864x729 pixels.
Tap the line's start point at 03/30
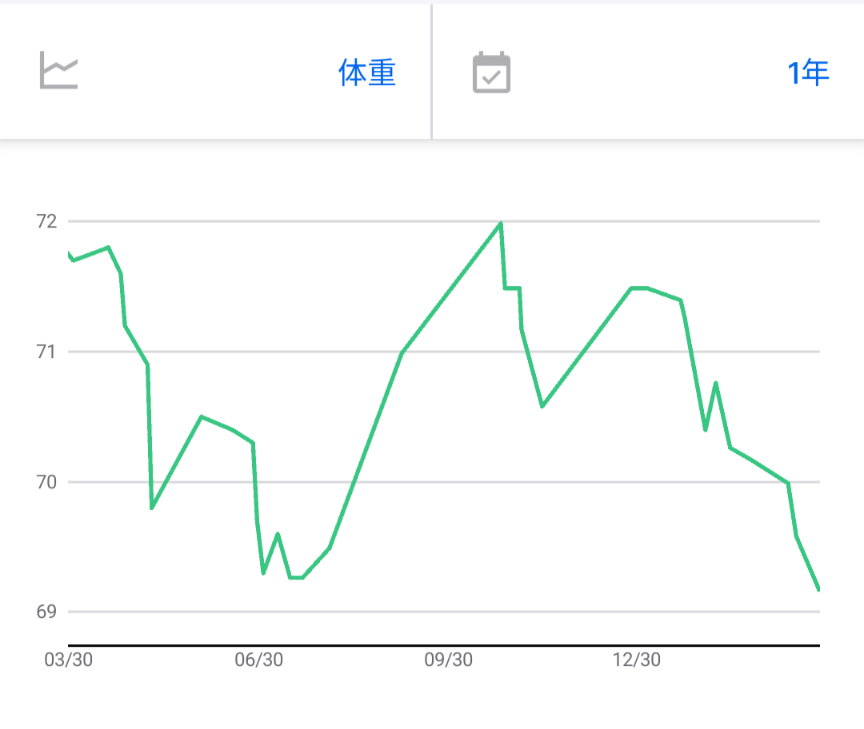point(70,256)
